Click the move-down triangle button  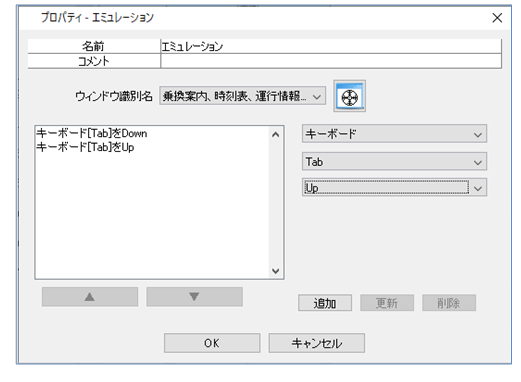pos(194,297)
